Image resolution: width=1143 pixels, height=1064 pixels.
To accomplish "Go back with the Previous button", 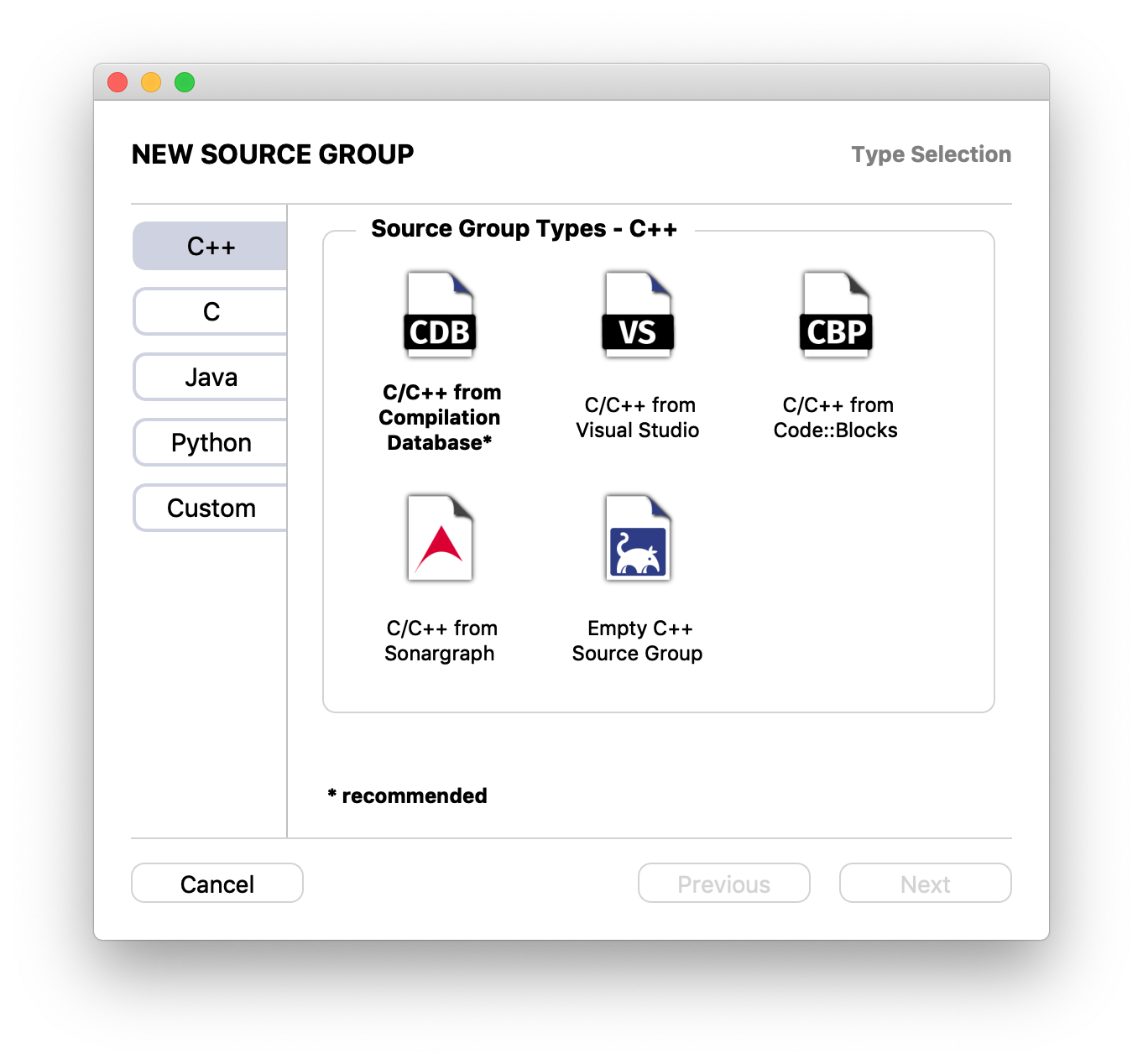I will tap(724, 884).
